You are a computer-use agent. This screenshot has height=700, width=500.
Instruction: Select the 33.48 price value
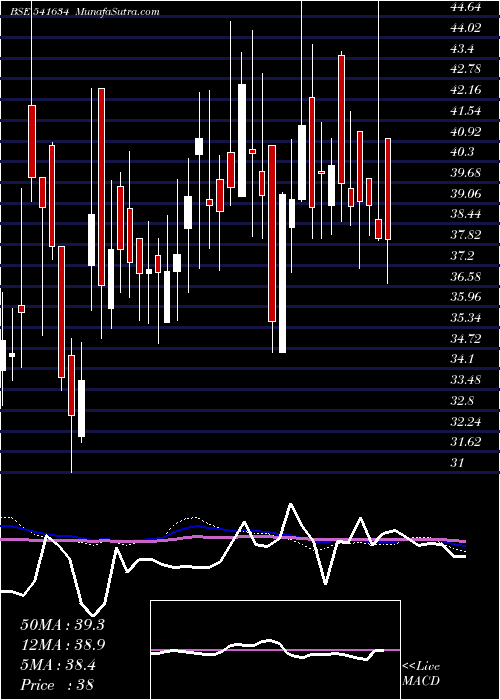(466, 380)
